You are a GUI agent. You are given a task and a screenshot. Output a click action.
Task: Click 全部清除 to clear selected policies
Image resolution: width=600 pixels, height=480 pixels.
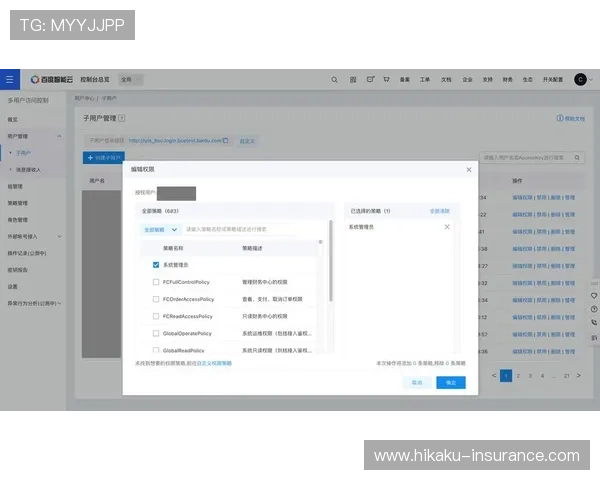[440, 211]
